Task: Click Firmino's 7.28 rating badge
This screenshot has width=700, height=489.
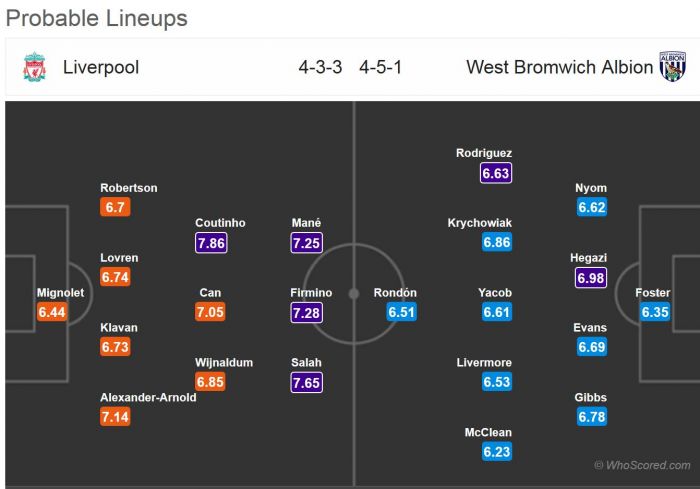Action: (x=308, y=312)
